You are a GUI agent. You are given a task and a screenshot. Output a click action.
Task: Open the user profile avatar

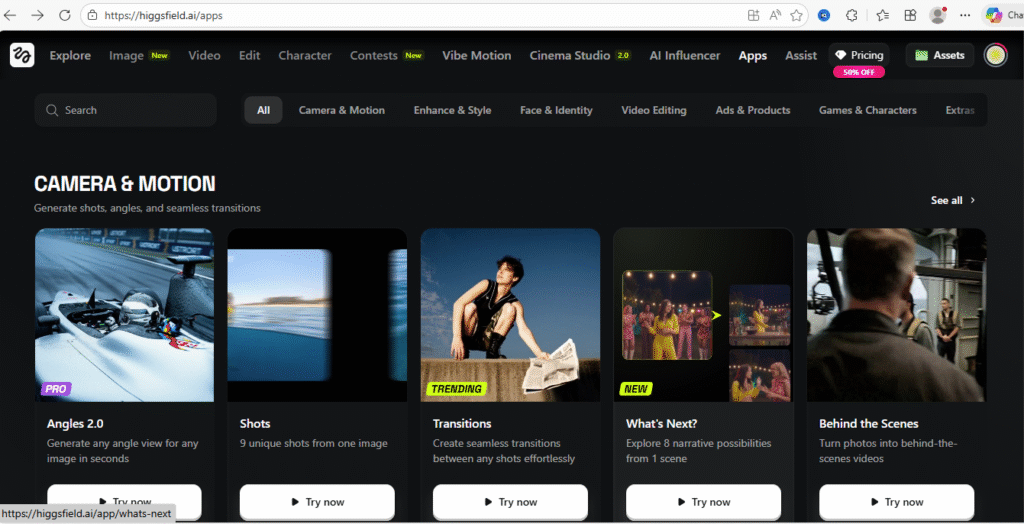click(x=995, y=56)
